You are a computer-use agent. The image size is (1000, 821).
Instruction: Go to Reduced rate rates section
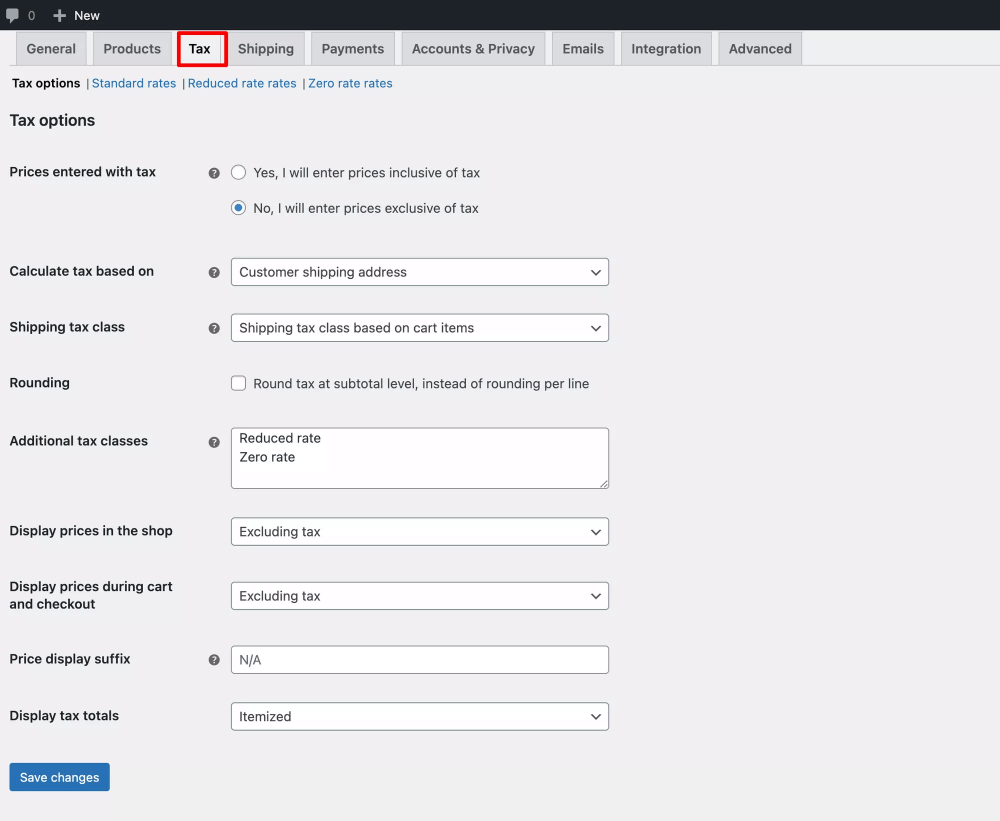click(x=242, y=83)
